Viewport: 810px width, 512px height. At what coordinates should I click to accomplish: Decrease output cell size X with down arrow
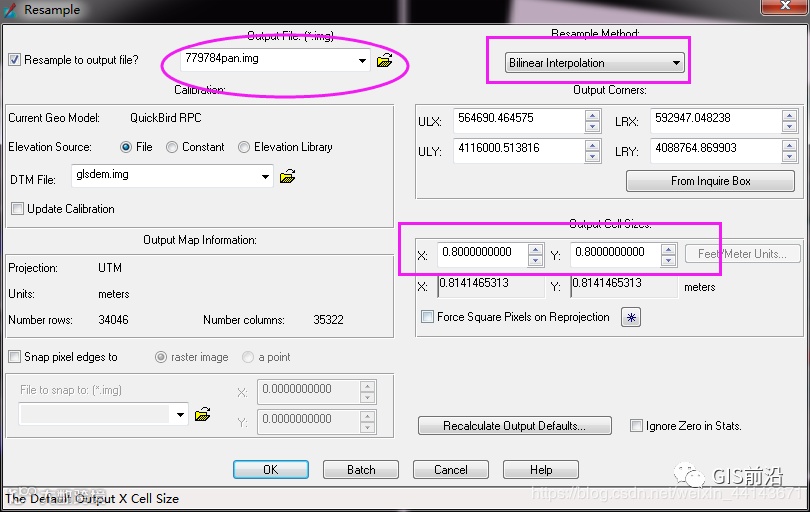(x=535, y=260)
